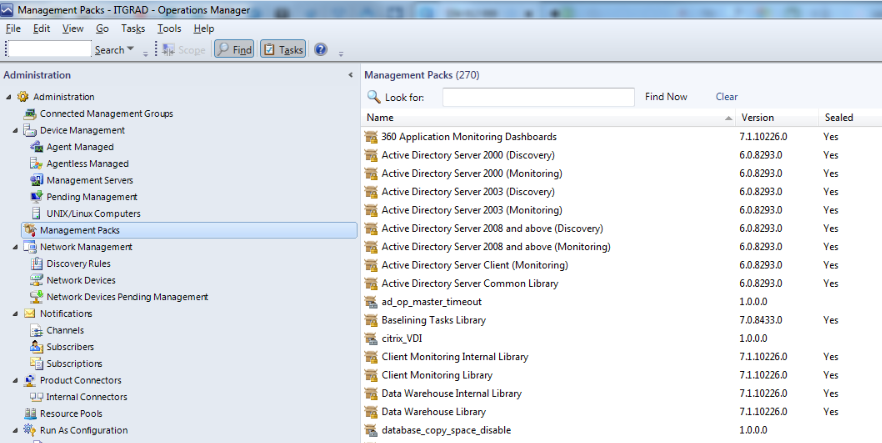Click the Resource Pools icon
Screen dimensions: 882x443
tap(30, 414)
